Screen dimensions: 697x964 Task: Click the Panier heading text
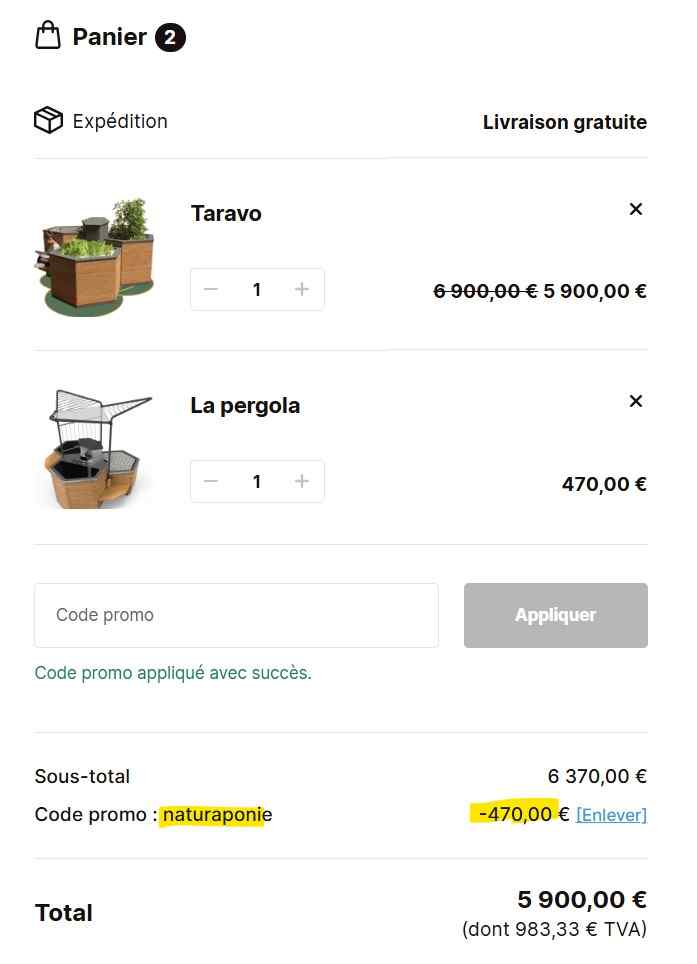109,38
